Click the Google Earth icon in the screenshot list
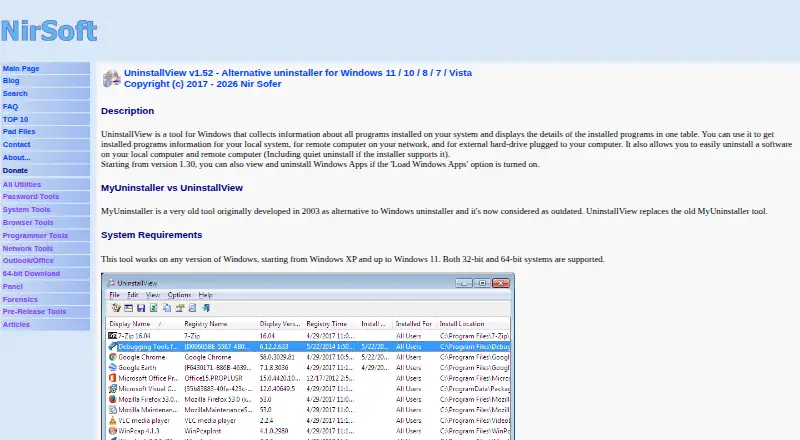This screenshot has width=800, height=440. point(112,368)
